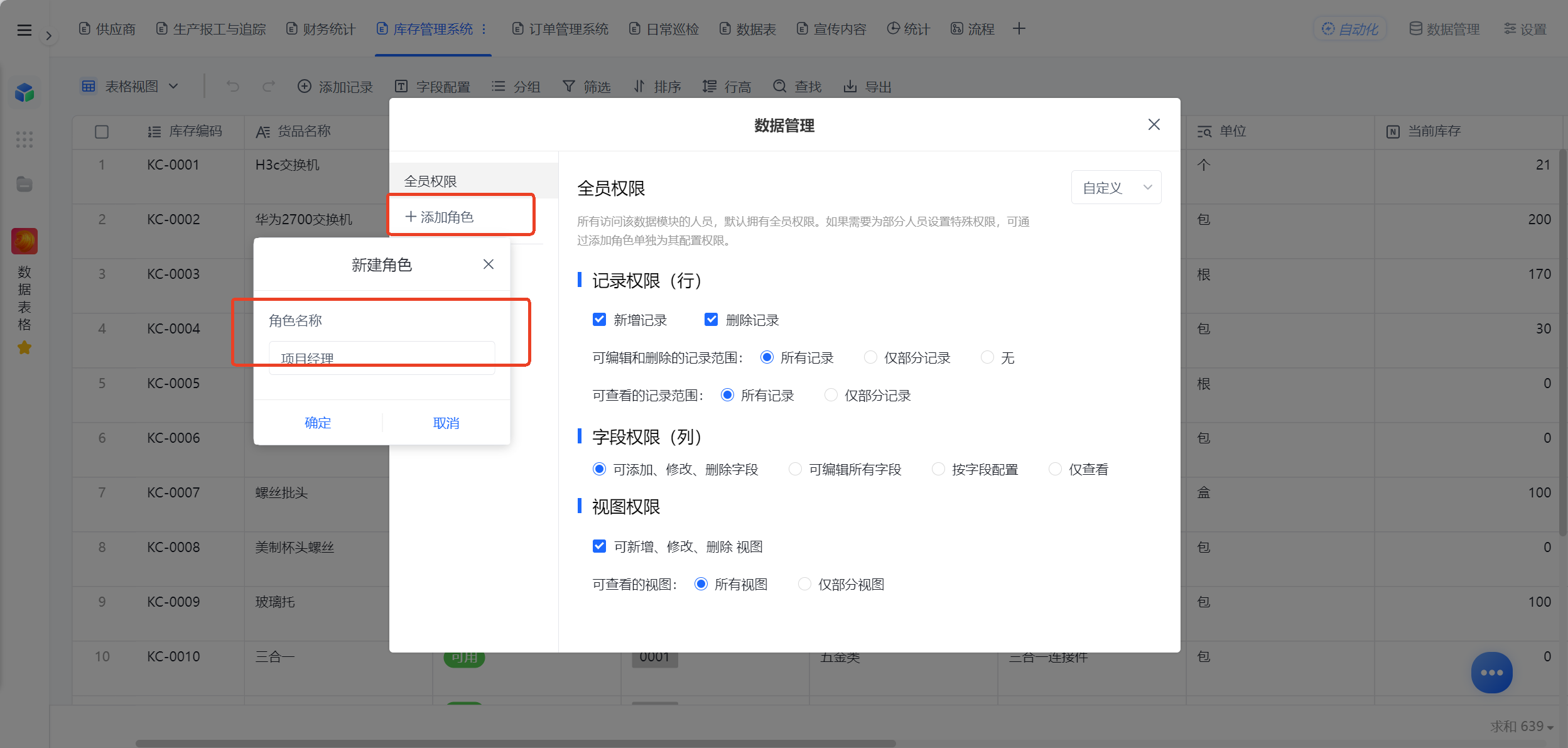The image size is (1568, 748).
Task: Open the 流程 tab
Action: pos(972,29)
